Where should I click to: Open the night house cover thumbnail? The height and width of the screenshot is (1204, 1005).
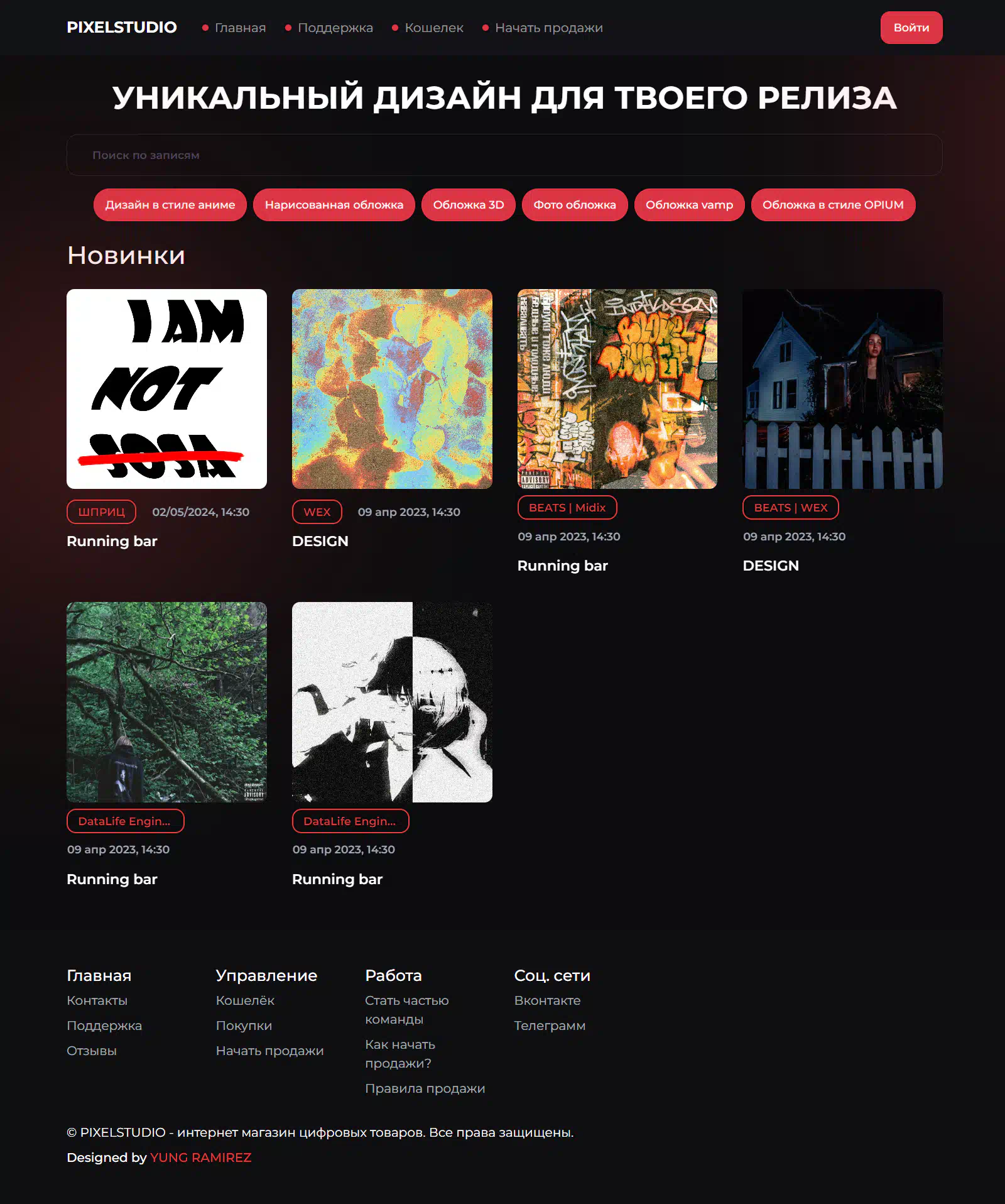(x=842, y=389)
